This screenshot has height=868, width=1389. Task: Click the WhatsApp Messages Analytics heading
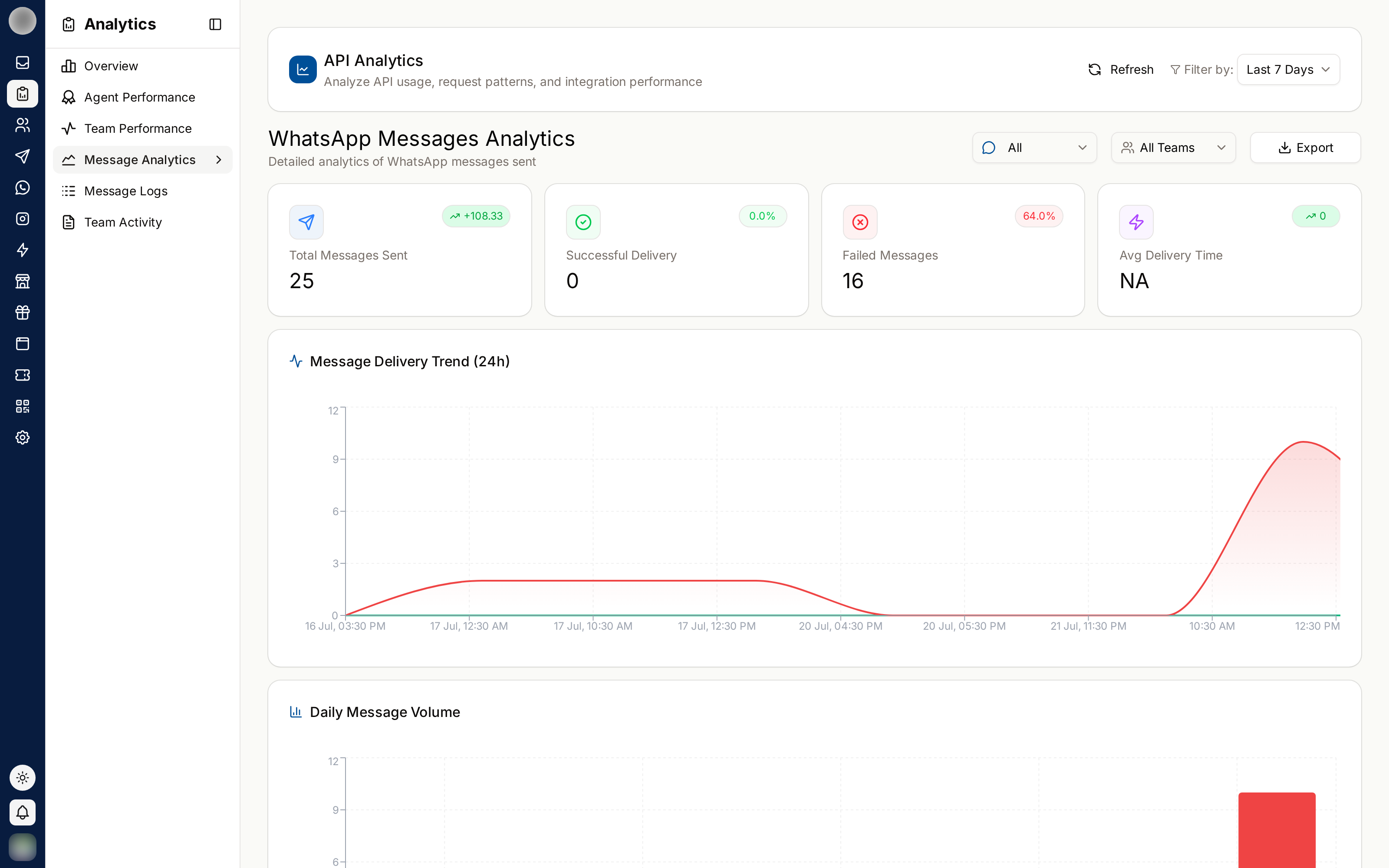coord(421,138)
